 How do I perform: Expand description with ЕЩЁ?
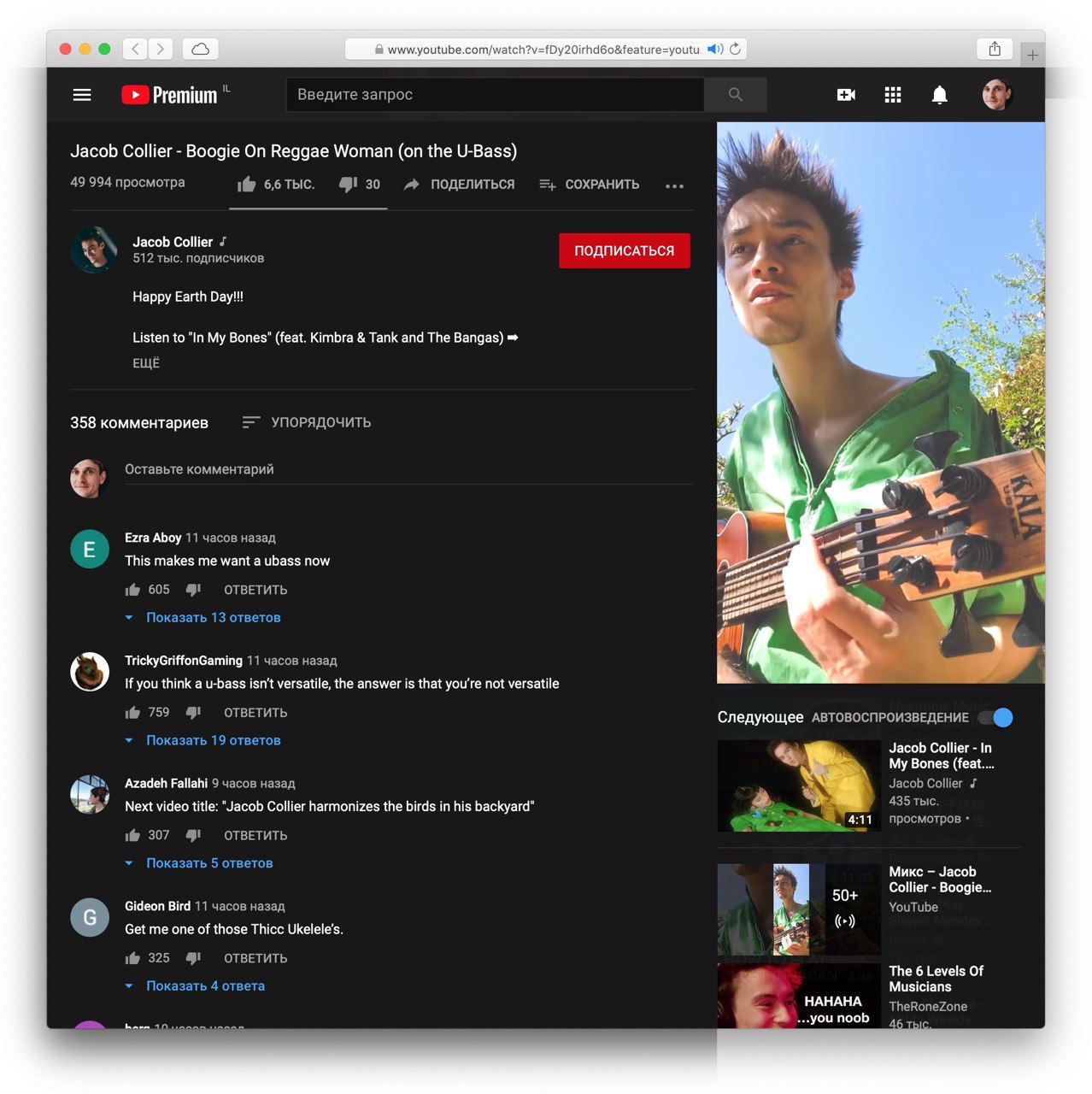(x=146, y=363)
